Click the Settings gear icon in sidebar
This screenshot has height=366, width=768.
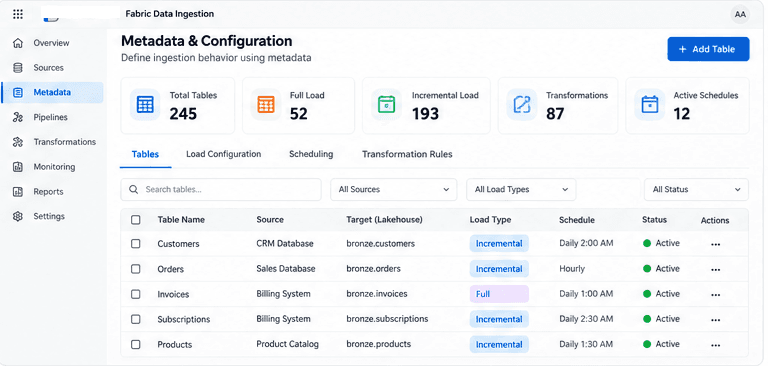tap(18, 216)
